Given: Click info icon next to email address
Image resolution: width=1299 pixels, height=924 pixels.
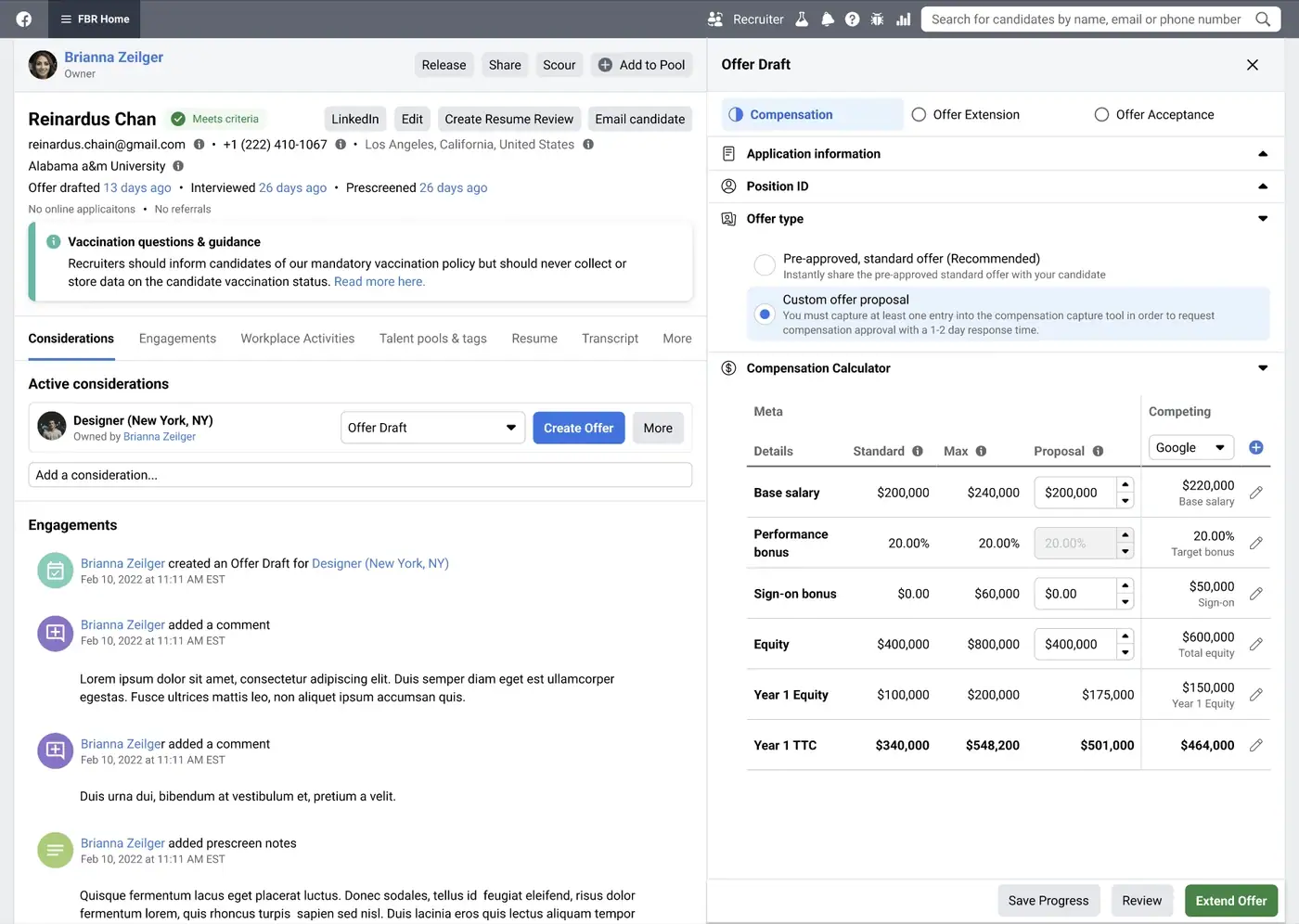Looking at the screenshot, I should (199, 145).
